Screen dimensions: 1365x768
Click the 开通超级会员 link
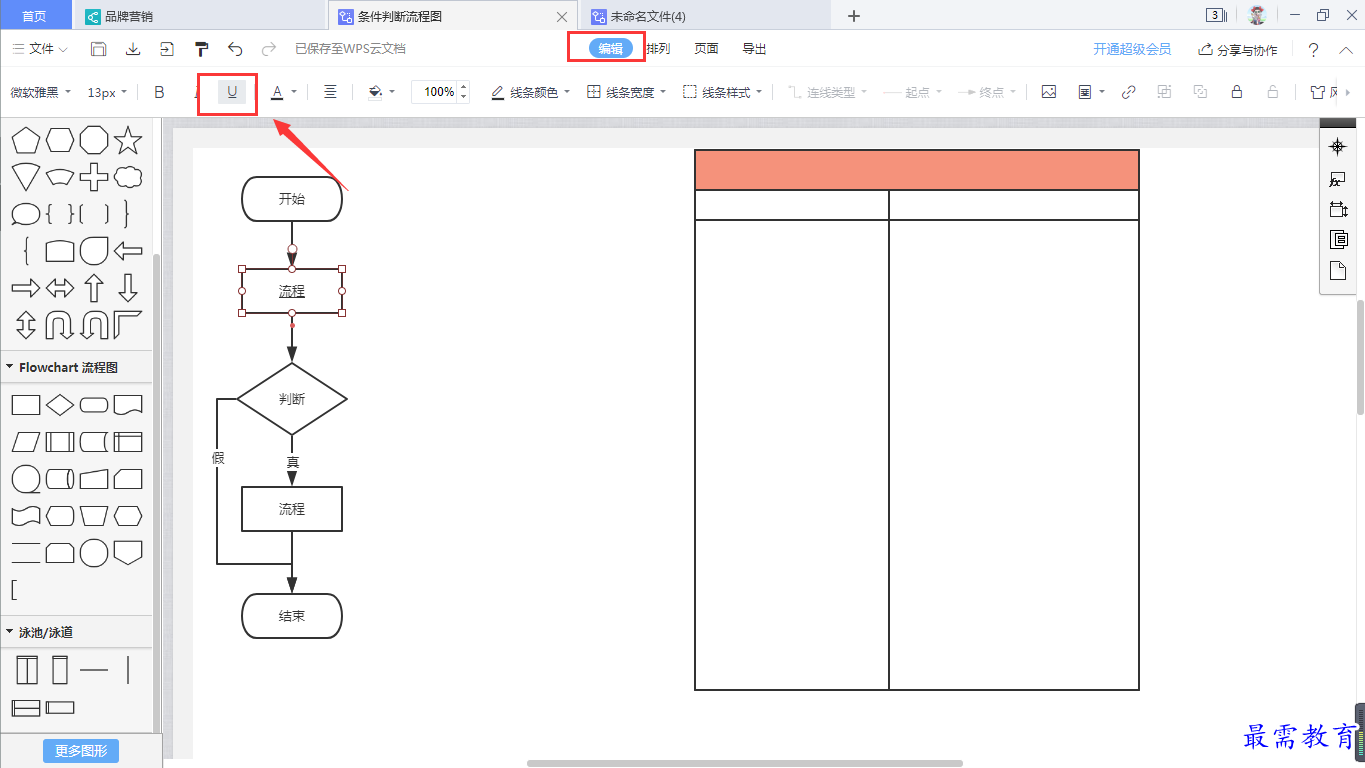click(1132, 49)
